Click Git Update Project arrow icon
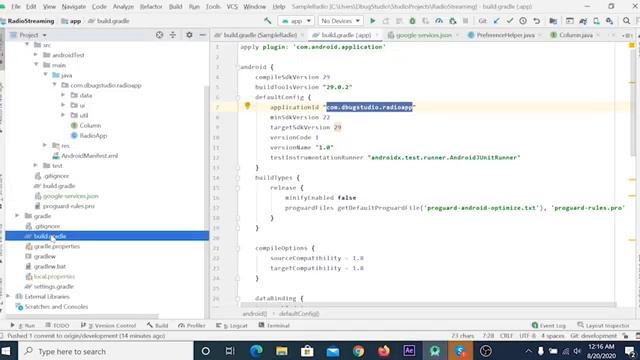 (496, 21)
